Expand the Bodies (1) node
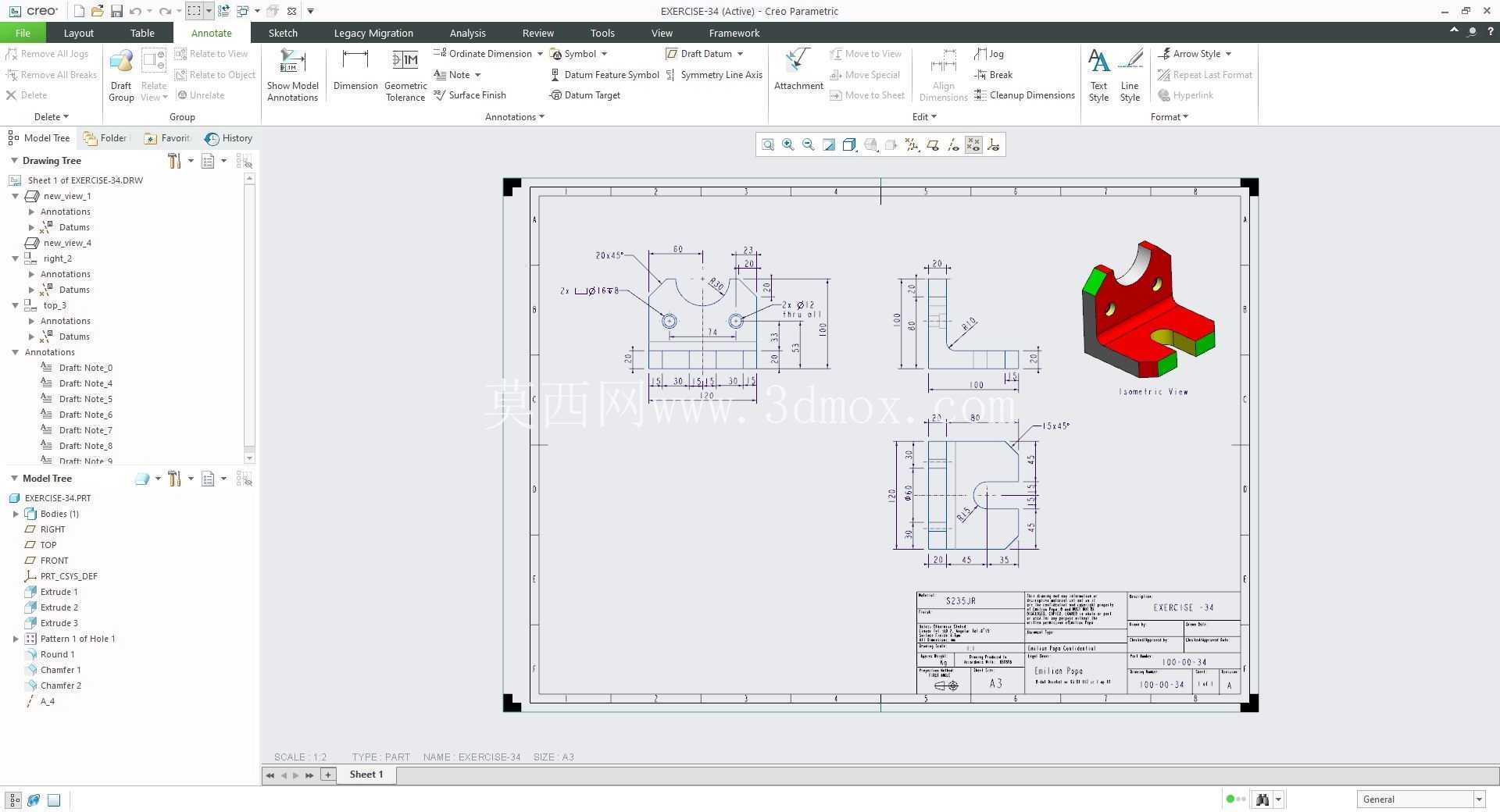 pyautogui.click(x=16, y=514)
